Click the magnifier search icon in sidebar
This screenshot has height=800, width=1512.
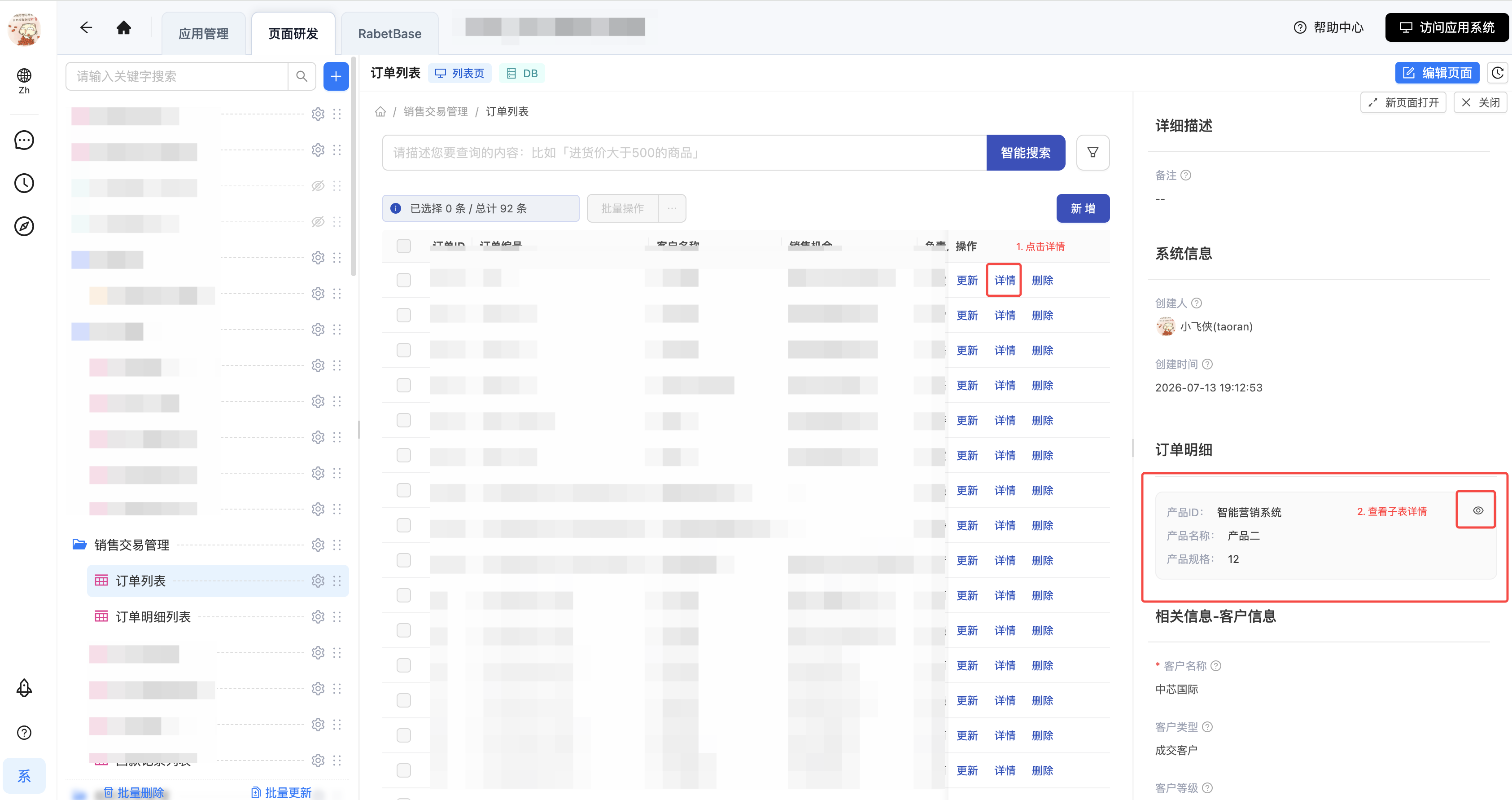point(302,76)
